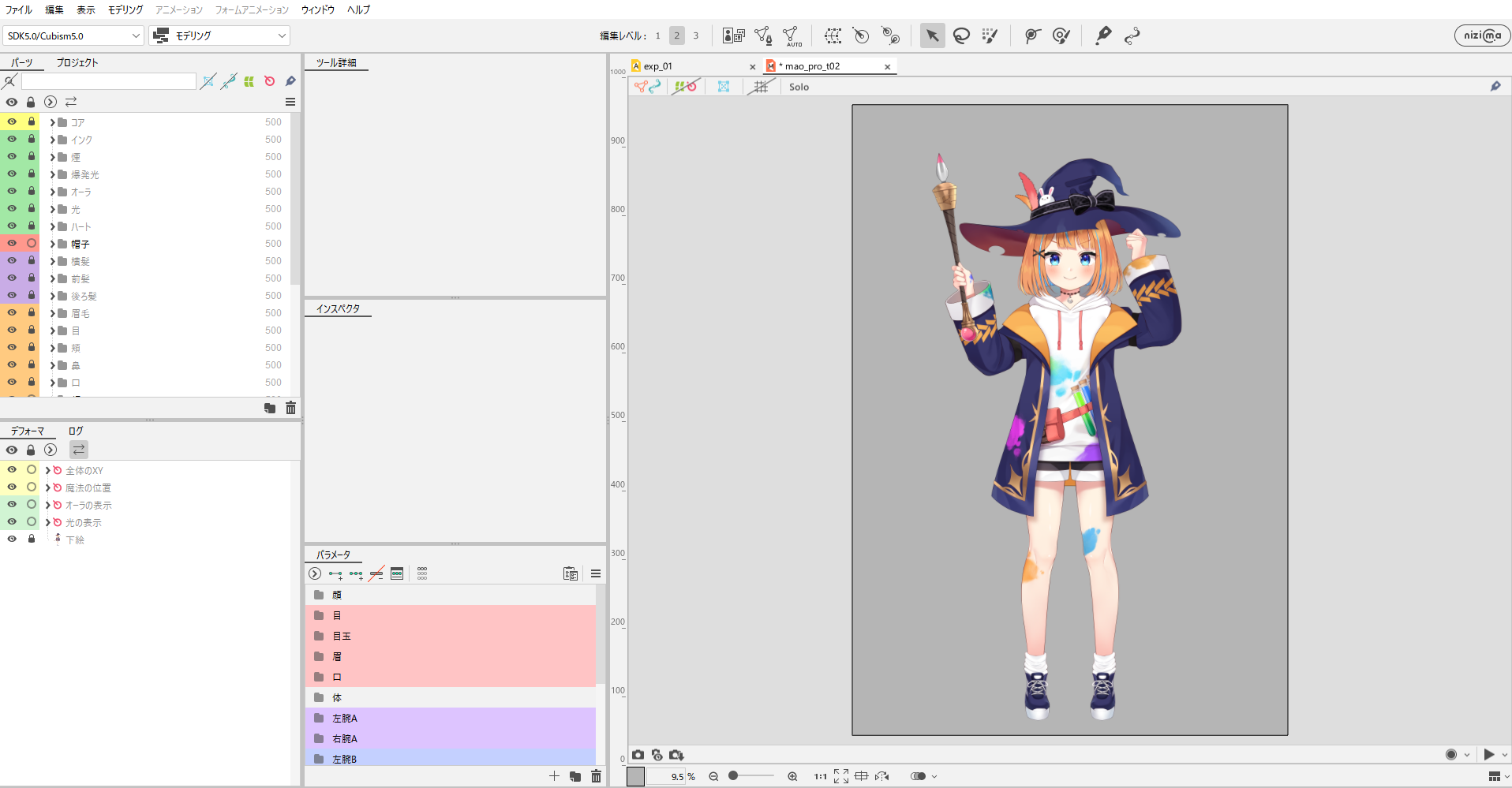Expand the コア parts folder
The image size is (1512, 788).
(52, 122)
